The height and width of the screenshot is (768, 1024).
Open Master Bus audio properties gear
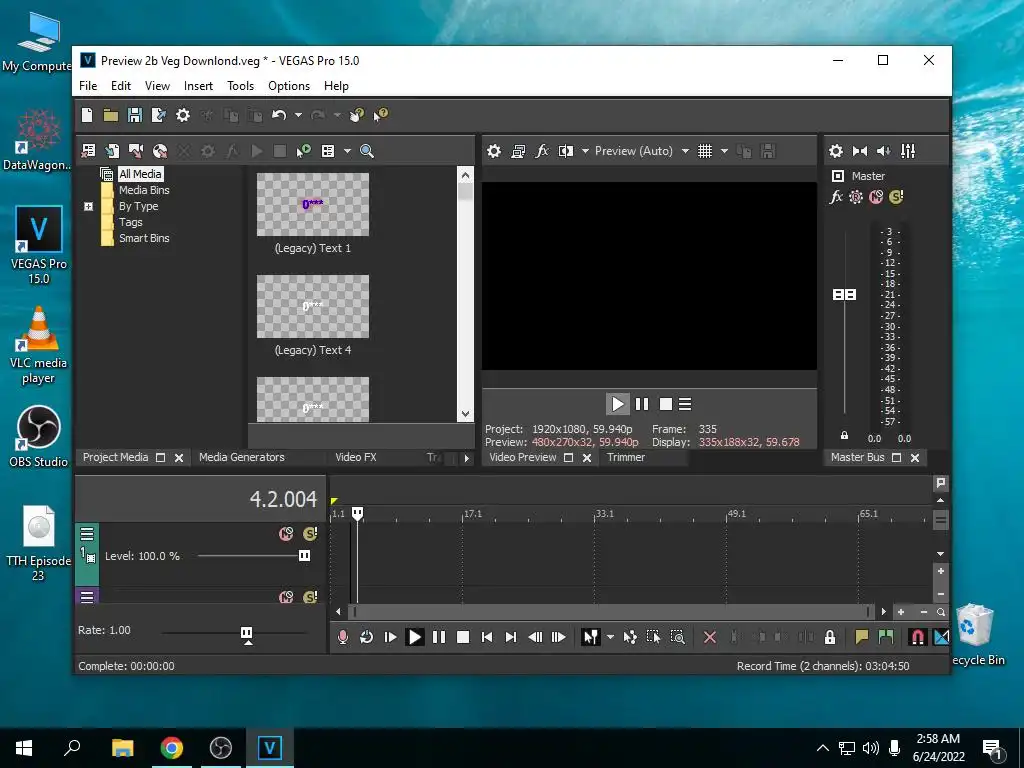[x=836, y=151]
